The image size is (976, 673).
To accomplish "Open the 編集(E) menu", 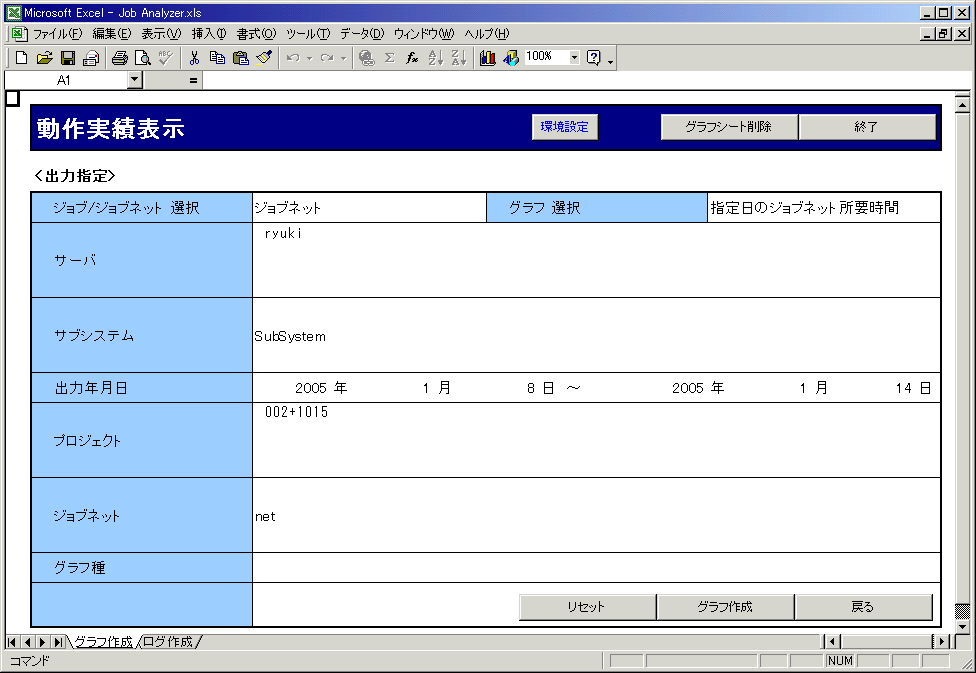I will (x=111, y=34).
